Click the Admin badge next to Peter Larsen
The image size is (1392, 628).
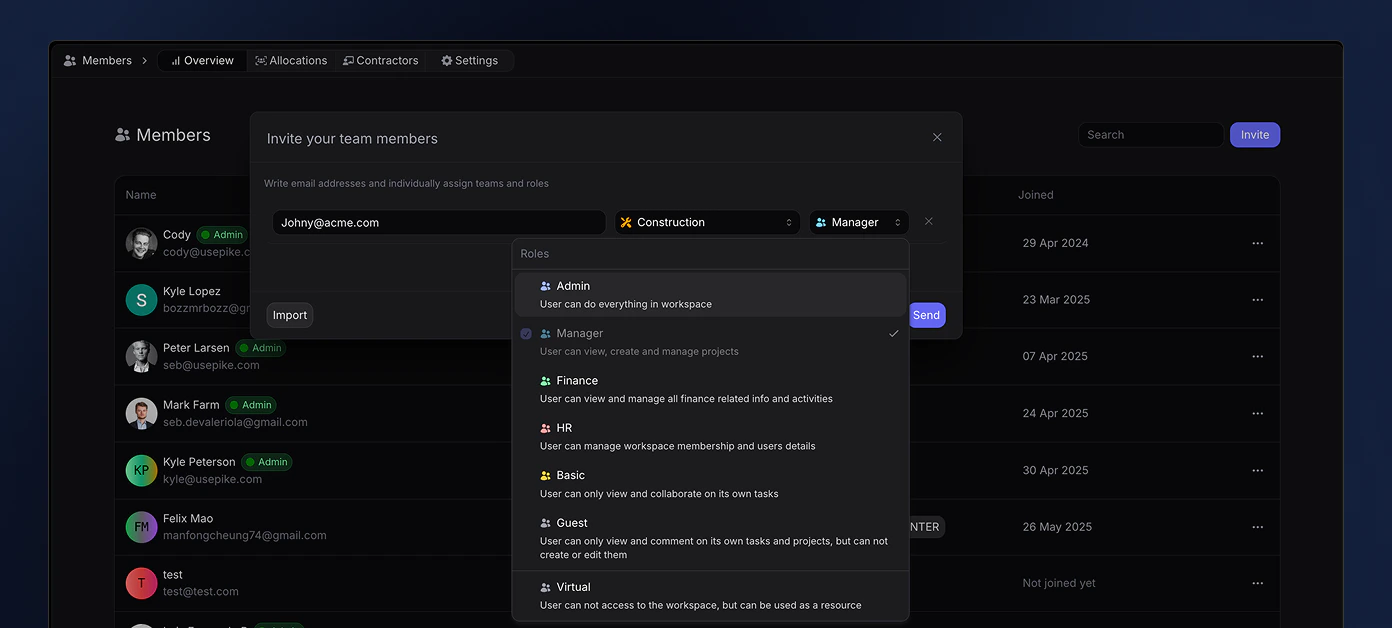point(261,348)
